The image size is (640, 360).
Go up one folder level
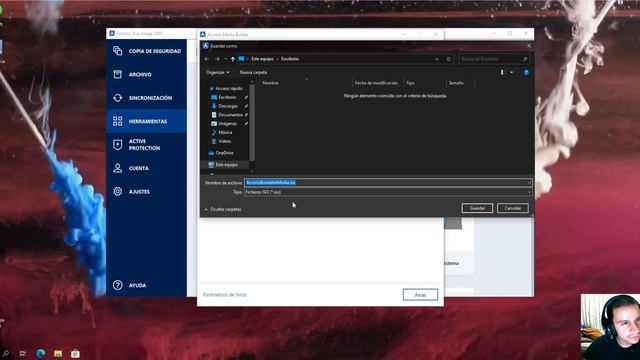tap(233, 59)
